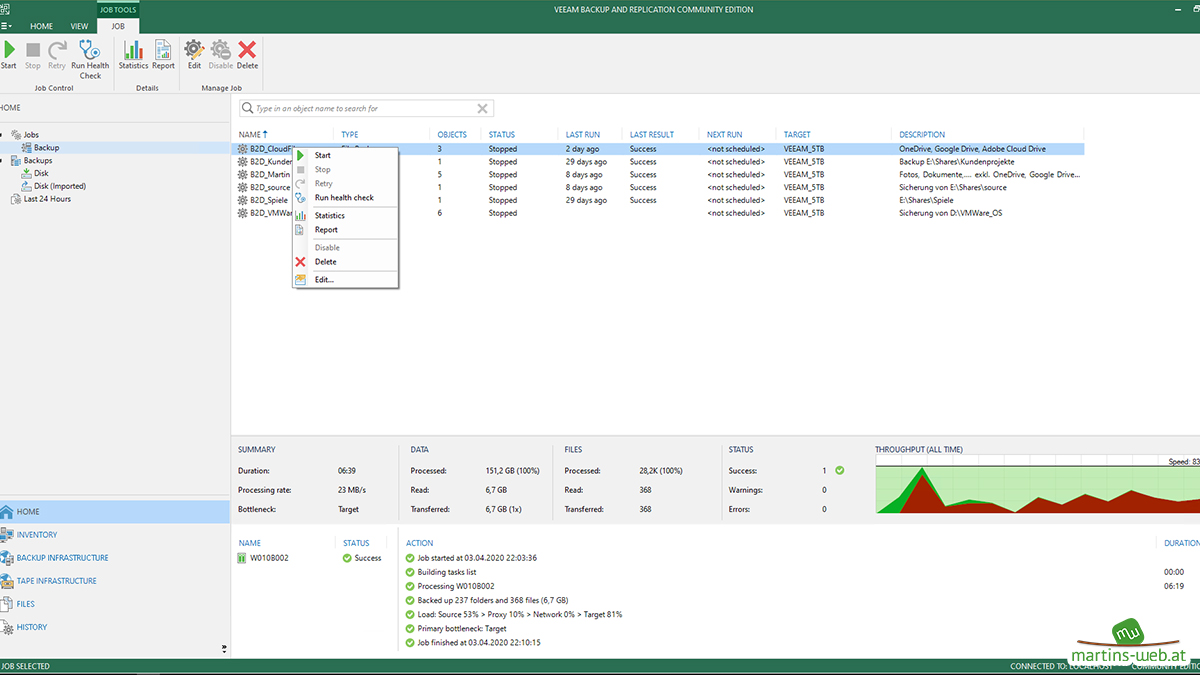Open the Report icon in the ribbon
This screenshot has width=1200, height=675.
(163, 49)
